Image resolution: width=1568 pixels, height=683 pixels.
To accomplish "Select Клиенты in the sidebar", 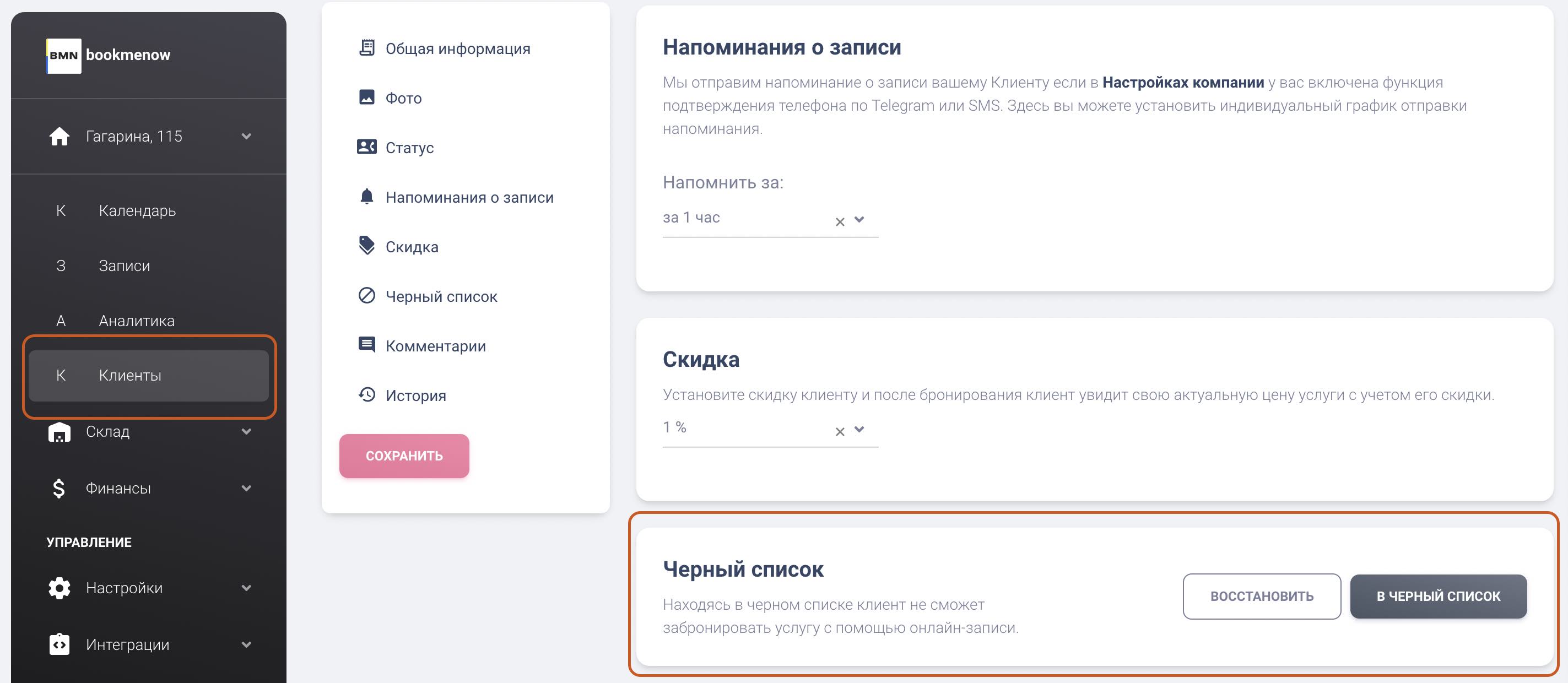I will 149,376.
